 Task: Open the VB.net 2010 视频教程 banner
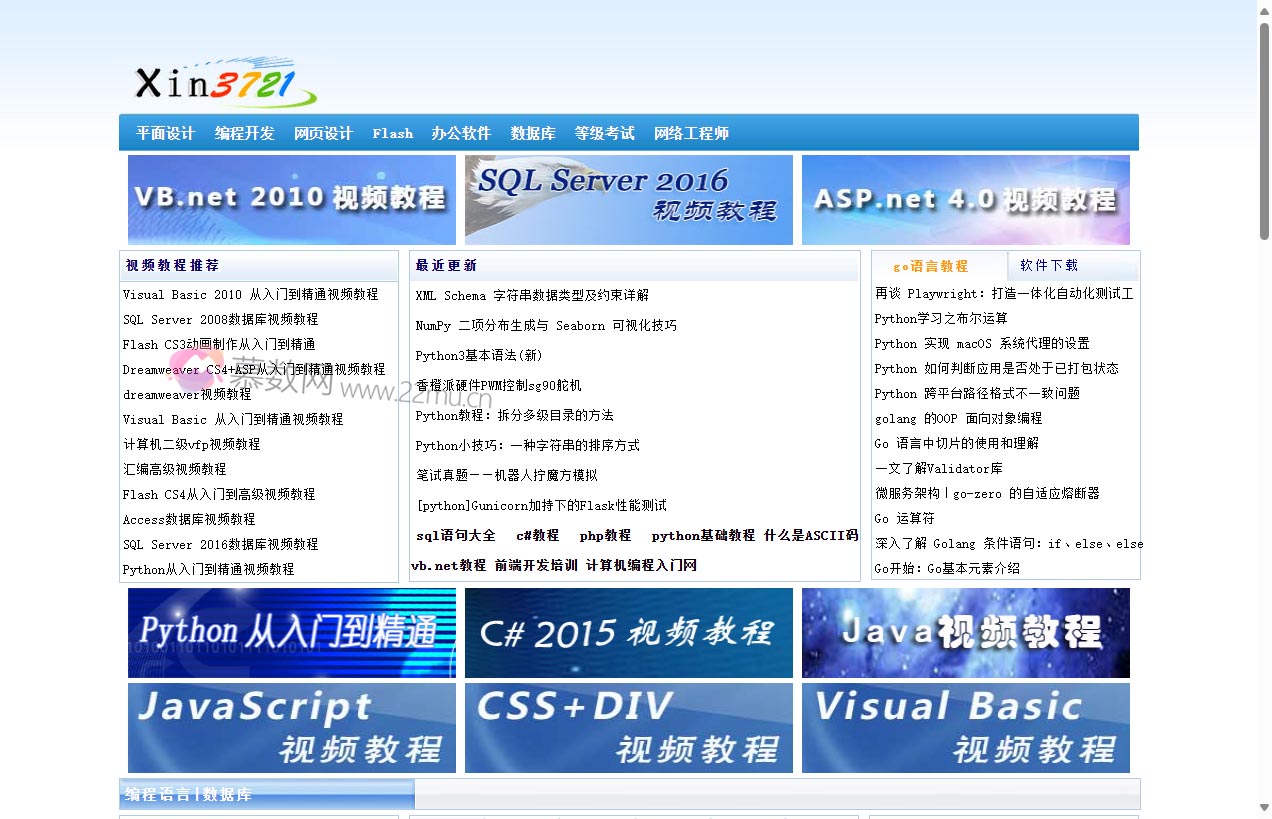(291, 199)
